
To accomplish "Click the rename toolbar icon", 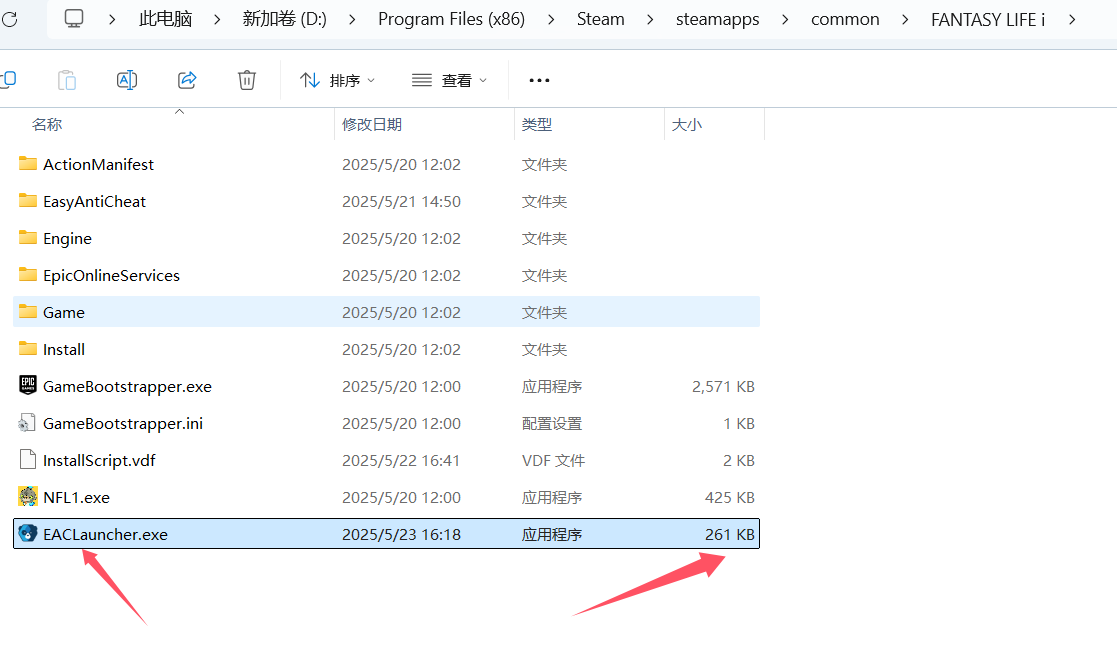I will click(127, 80).
